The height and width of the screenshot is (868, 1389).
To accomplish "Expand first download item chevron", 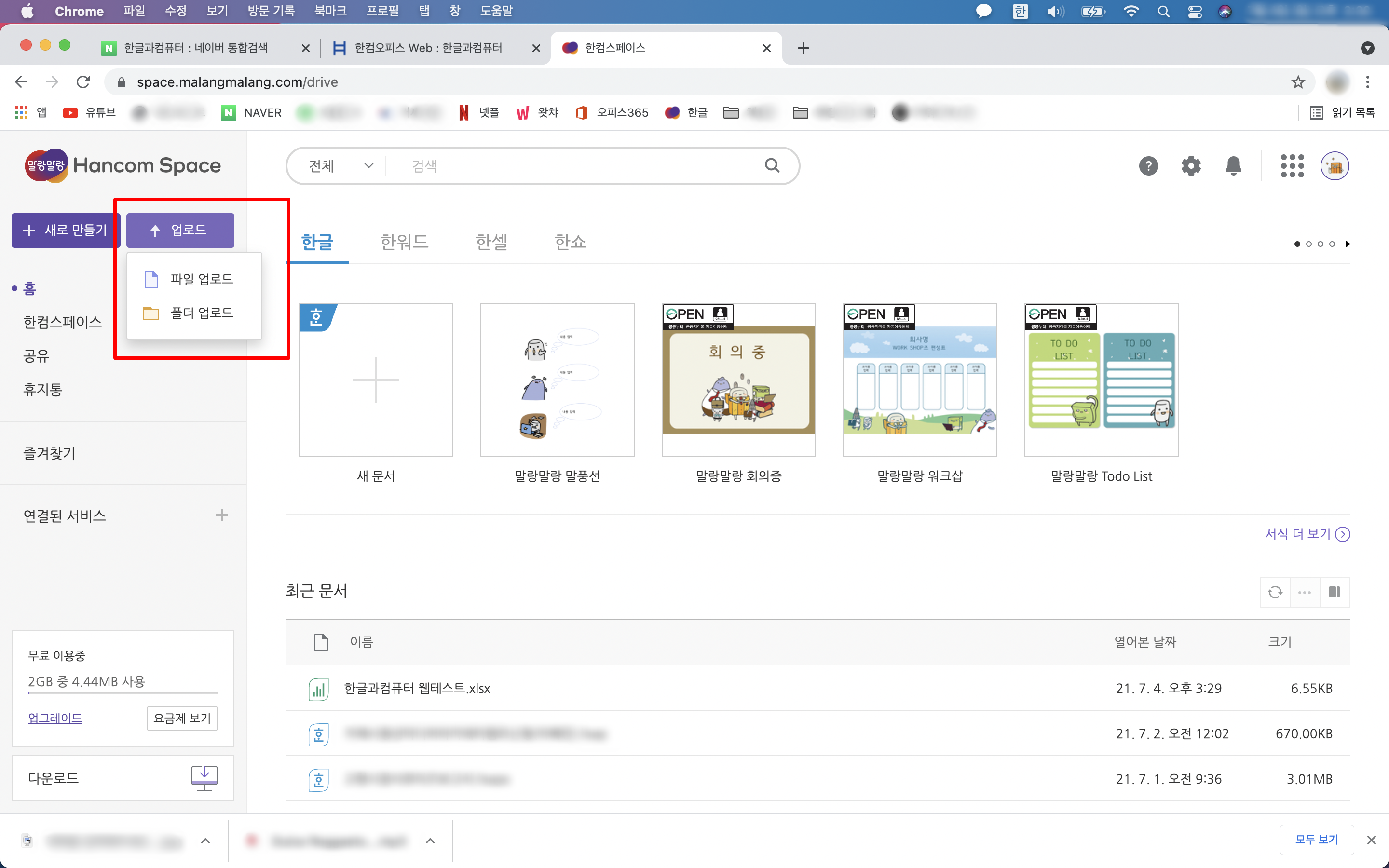I will (x=205, y=841).
